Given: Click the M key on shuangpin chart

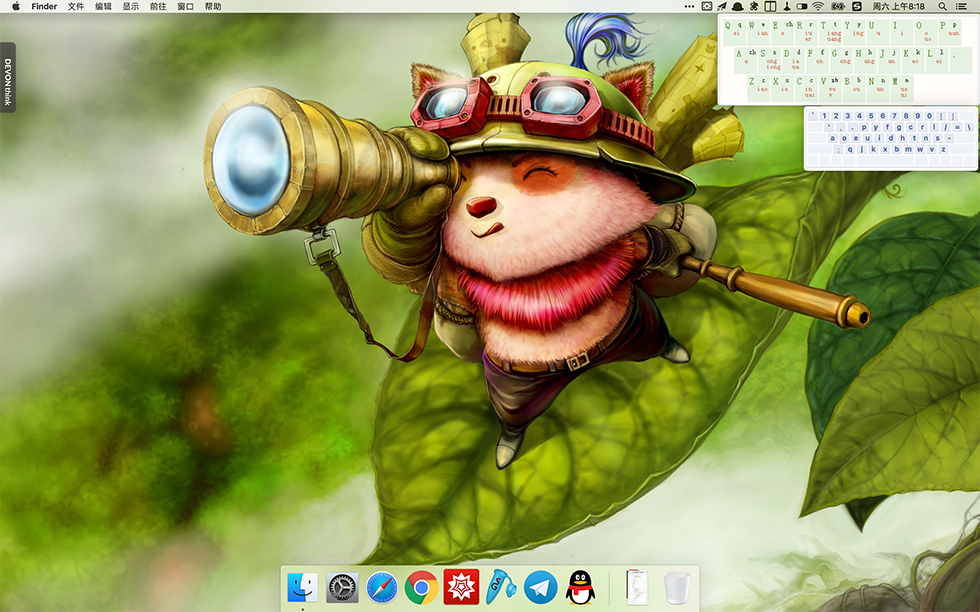Looking at the screenshot, I should click(902, 89).
